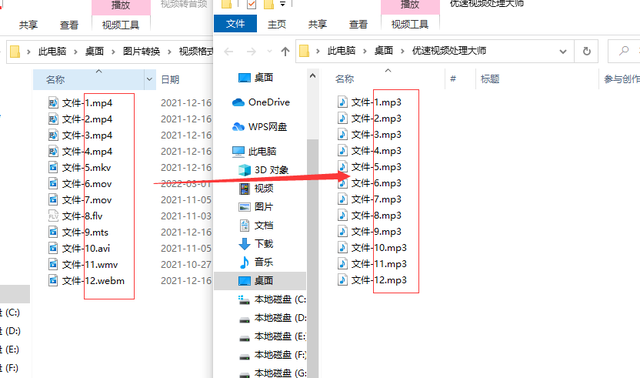Select 文件-5.mkv file icon
This screenshot has height=378, width=640.
[x=53, y=167]
